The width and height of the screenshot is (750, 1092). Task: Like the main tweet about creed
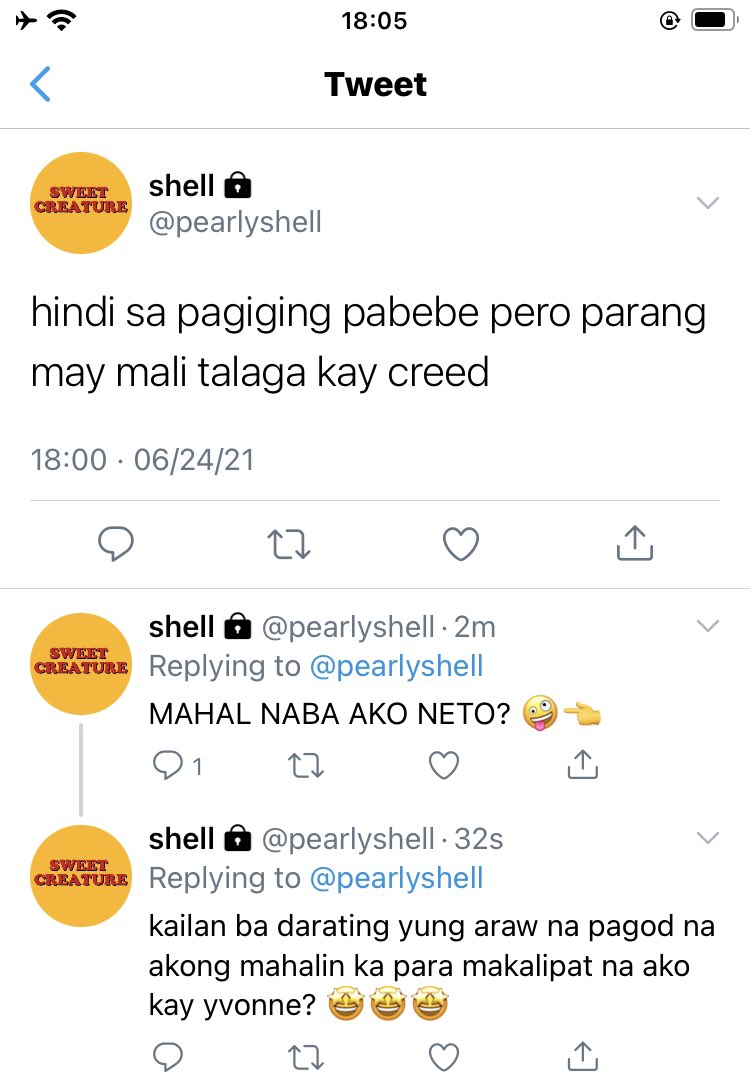(461, 544)
